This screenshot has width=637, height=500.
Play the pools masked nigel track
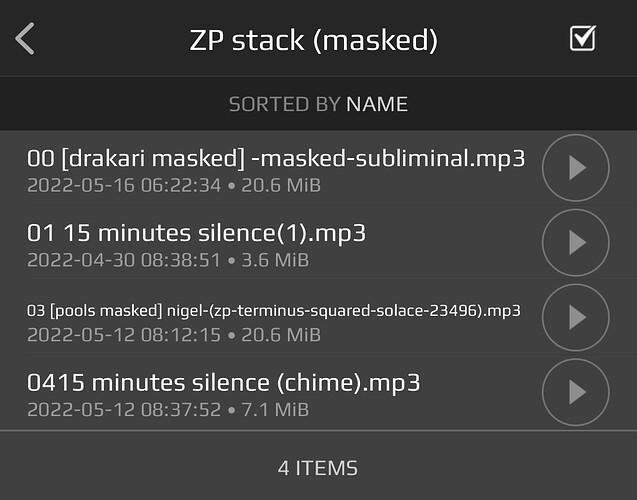pos(576,317)
